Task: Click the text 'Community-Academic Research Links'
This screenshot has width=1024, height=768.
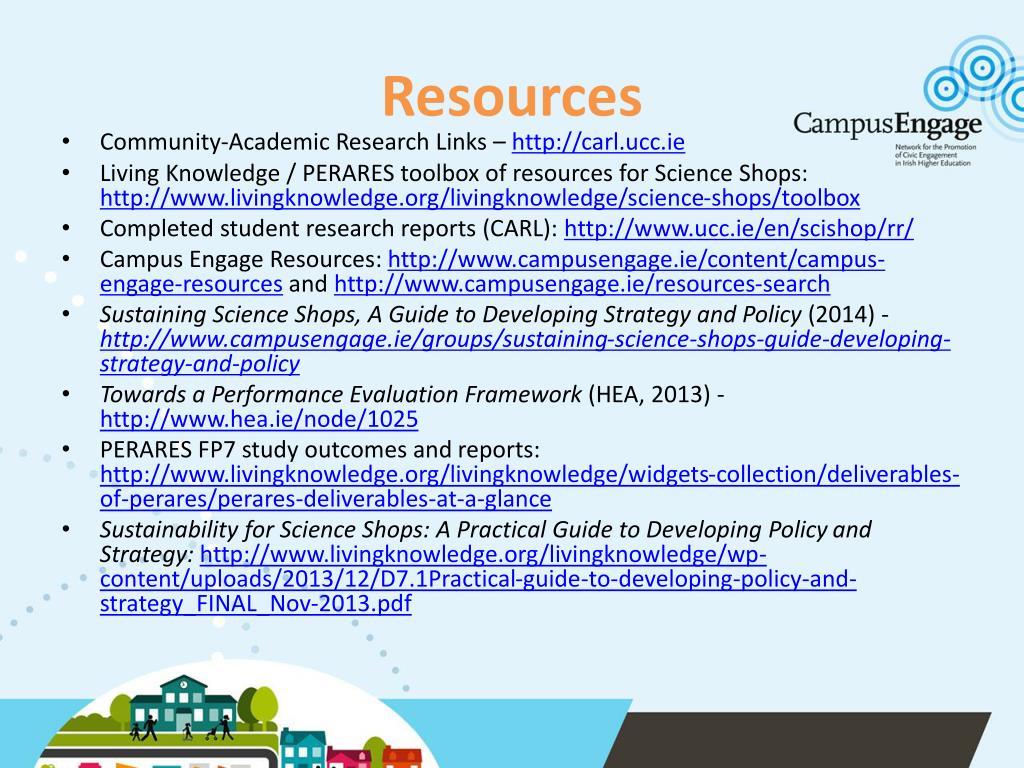Action: [x=293, y=142]
